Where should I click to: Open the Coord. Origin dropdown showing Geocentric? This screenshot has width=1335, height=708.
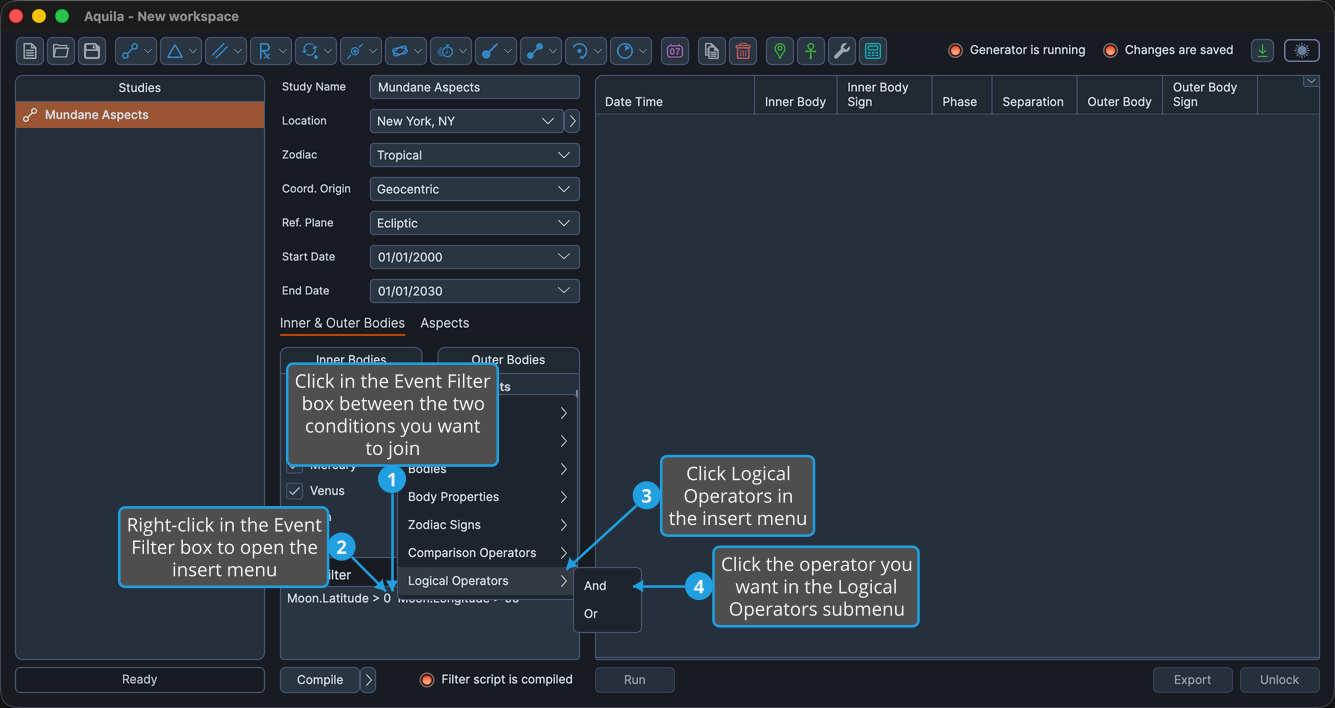click(475, 189)
